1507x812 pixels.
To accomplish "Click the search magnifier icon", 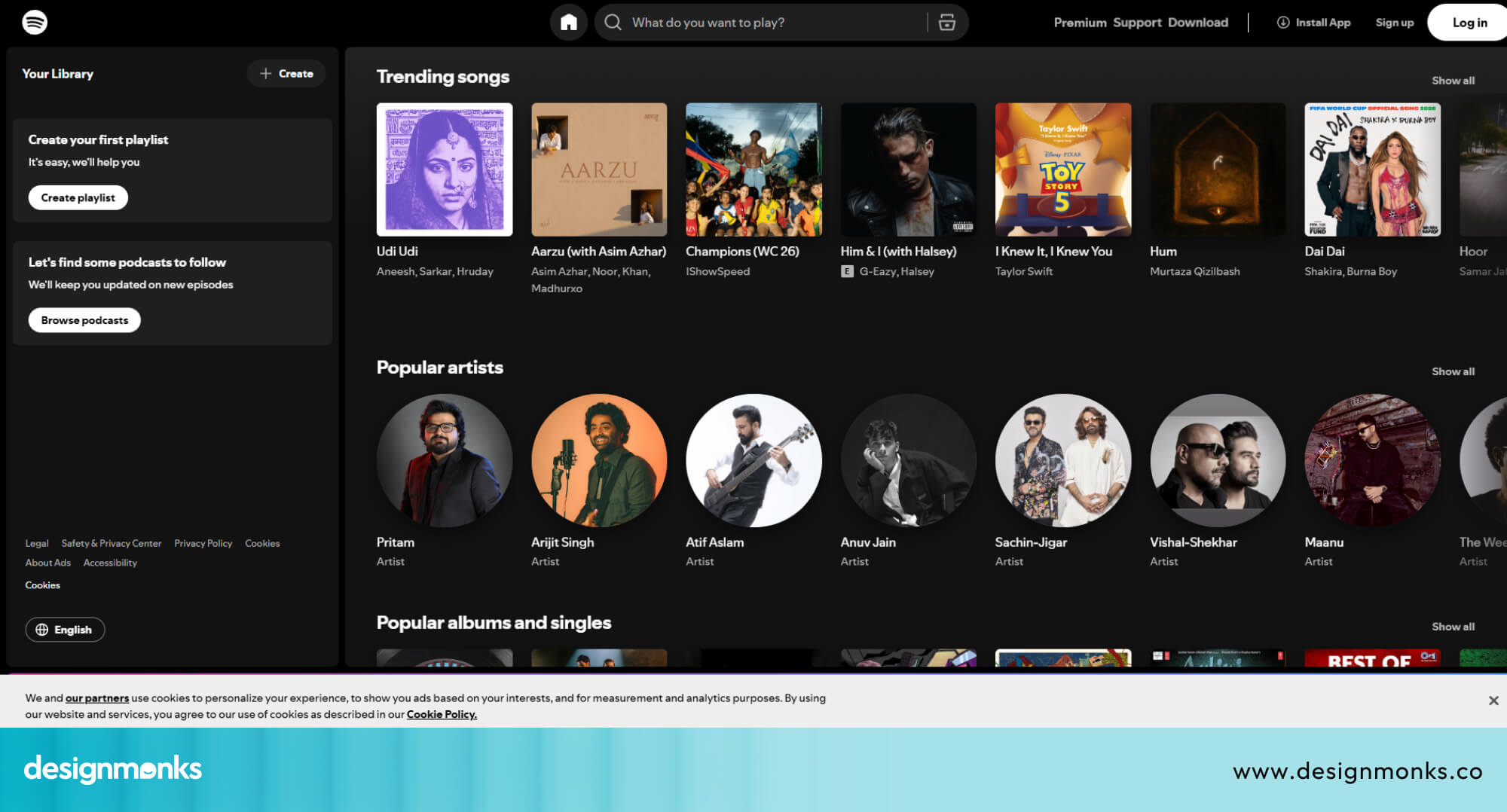I will tap(613, 23).
